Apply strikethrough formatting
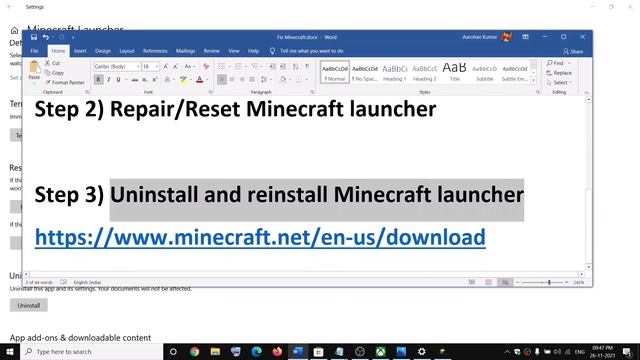This screenshot has height=360, width=640. click(135, 80)
